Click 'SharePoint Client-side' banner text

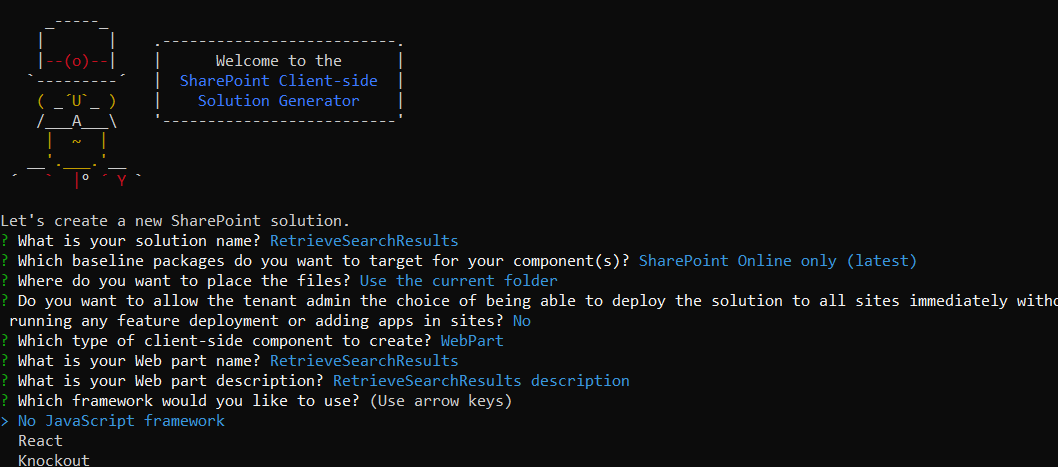[279, 81]
